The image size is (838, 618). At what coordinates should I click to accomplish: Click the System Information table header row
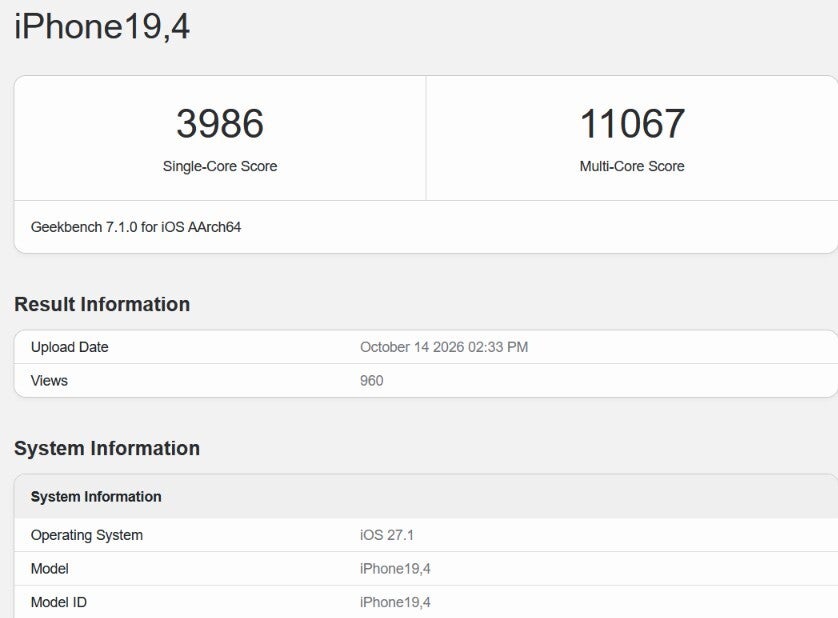426,497
